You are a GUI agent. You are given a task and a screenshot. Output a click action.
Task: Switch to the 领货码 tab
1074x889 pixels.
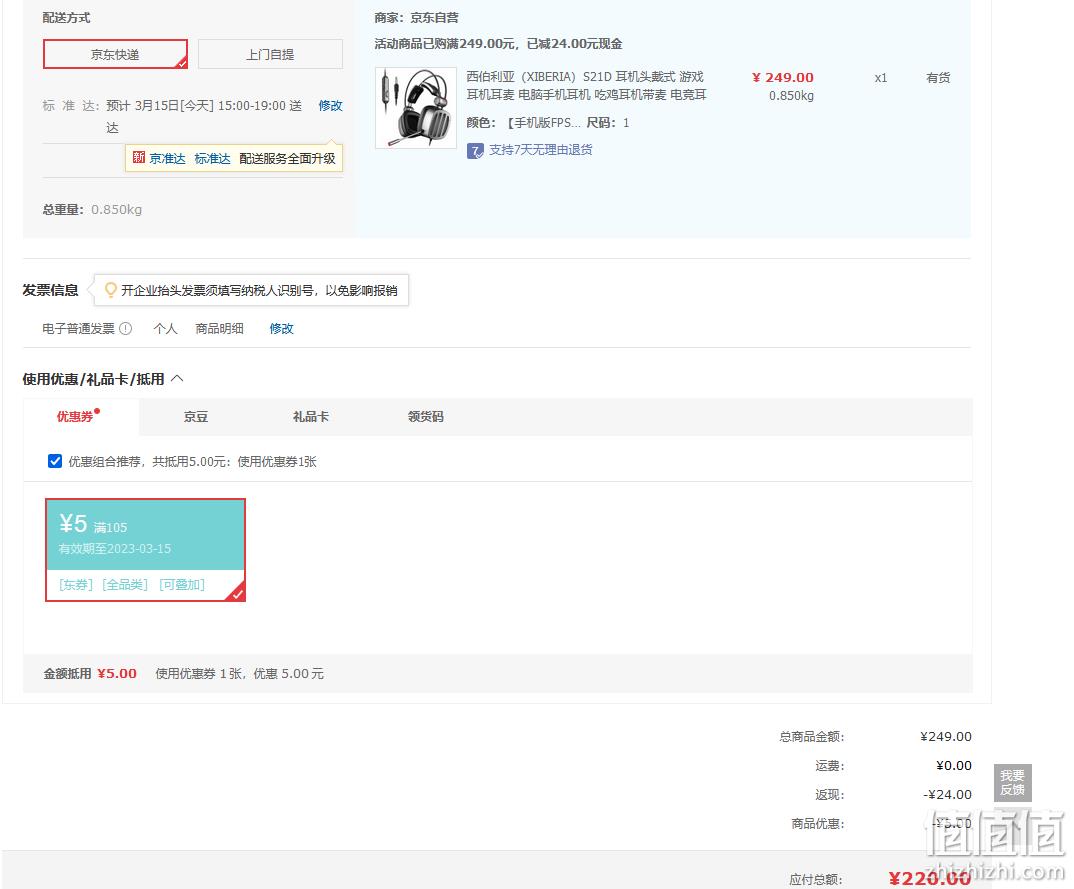coord(426,416)
